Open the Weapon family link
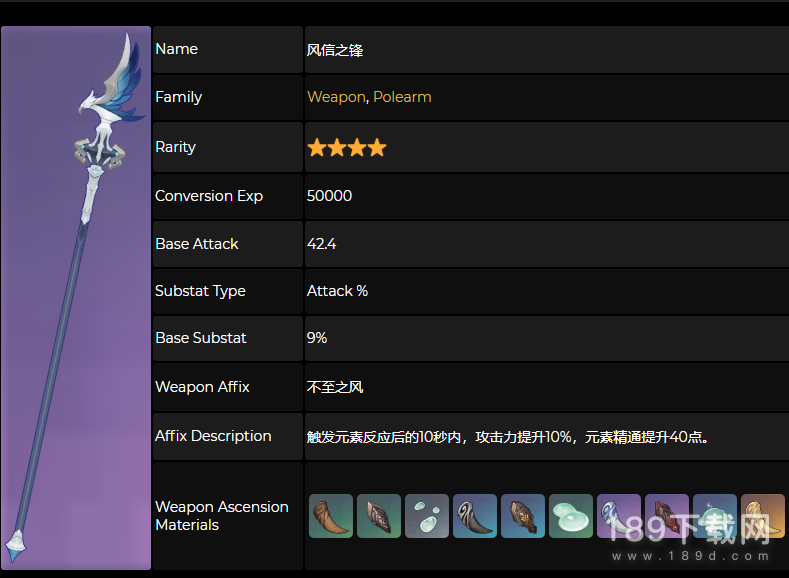 point(336,97)
